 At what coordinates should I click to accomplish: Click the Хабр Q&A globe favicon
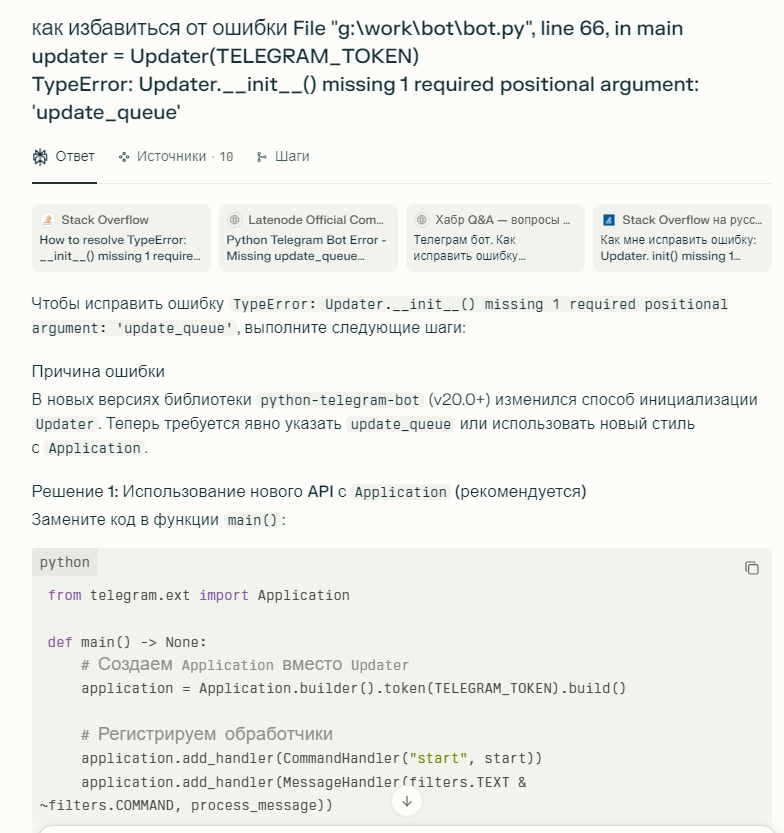[422, 220]
